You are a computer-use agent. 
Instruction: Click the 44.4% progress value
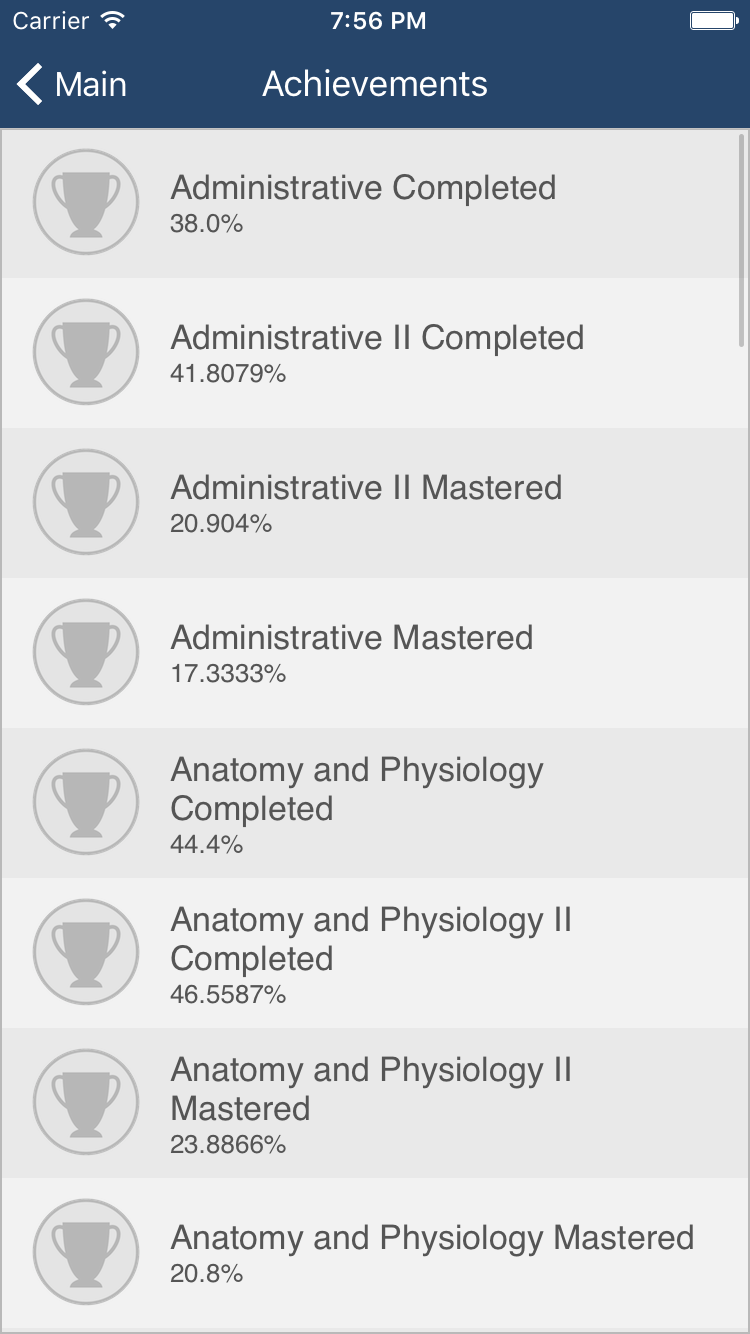coord(206,845)
